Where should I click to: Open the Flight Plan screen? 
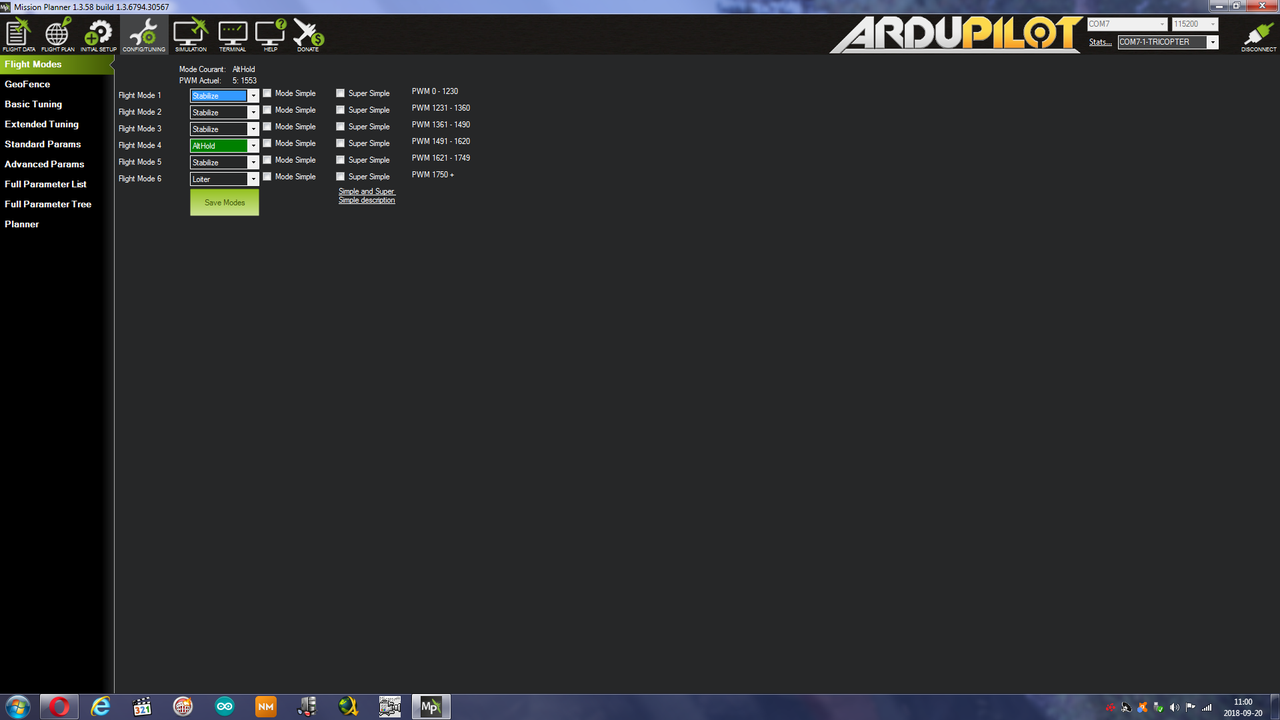coord(56,35)
